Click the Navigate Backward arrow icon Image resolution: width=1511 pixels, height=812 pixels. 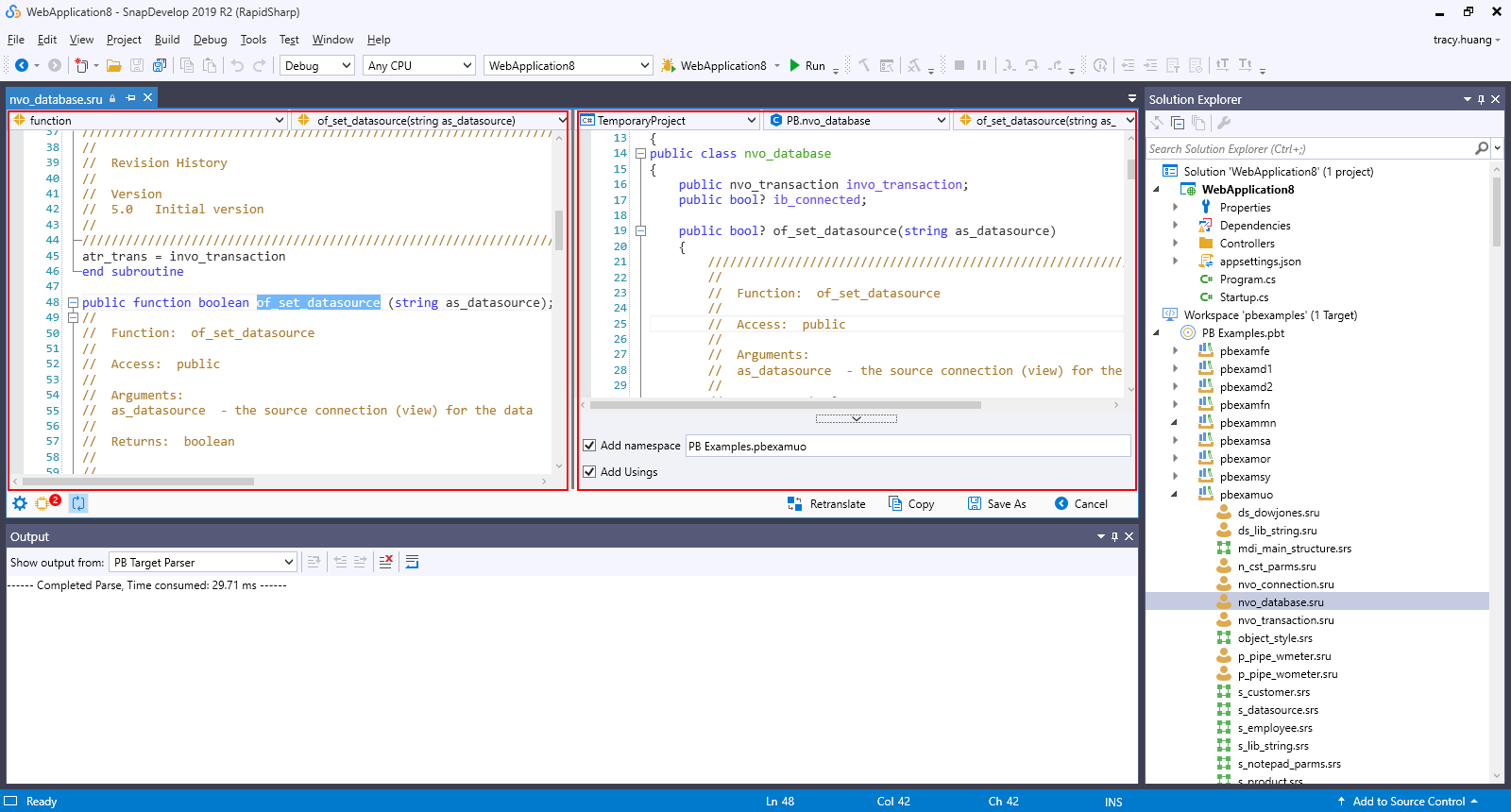21,65
